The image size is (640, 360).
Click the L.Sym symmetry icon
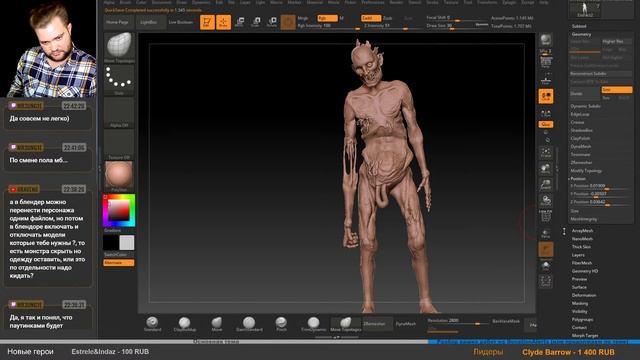pyautogui.click(x=546, y=113)
